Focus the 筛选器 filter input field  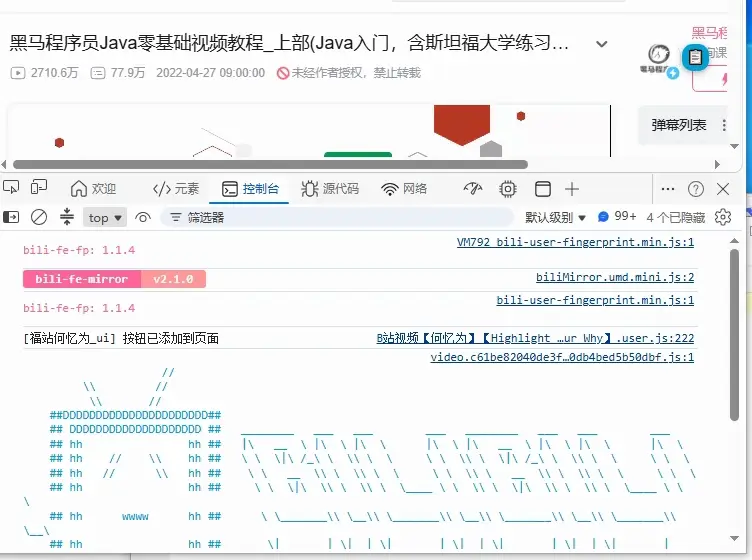tap(337, 218)
